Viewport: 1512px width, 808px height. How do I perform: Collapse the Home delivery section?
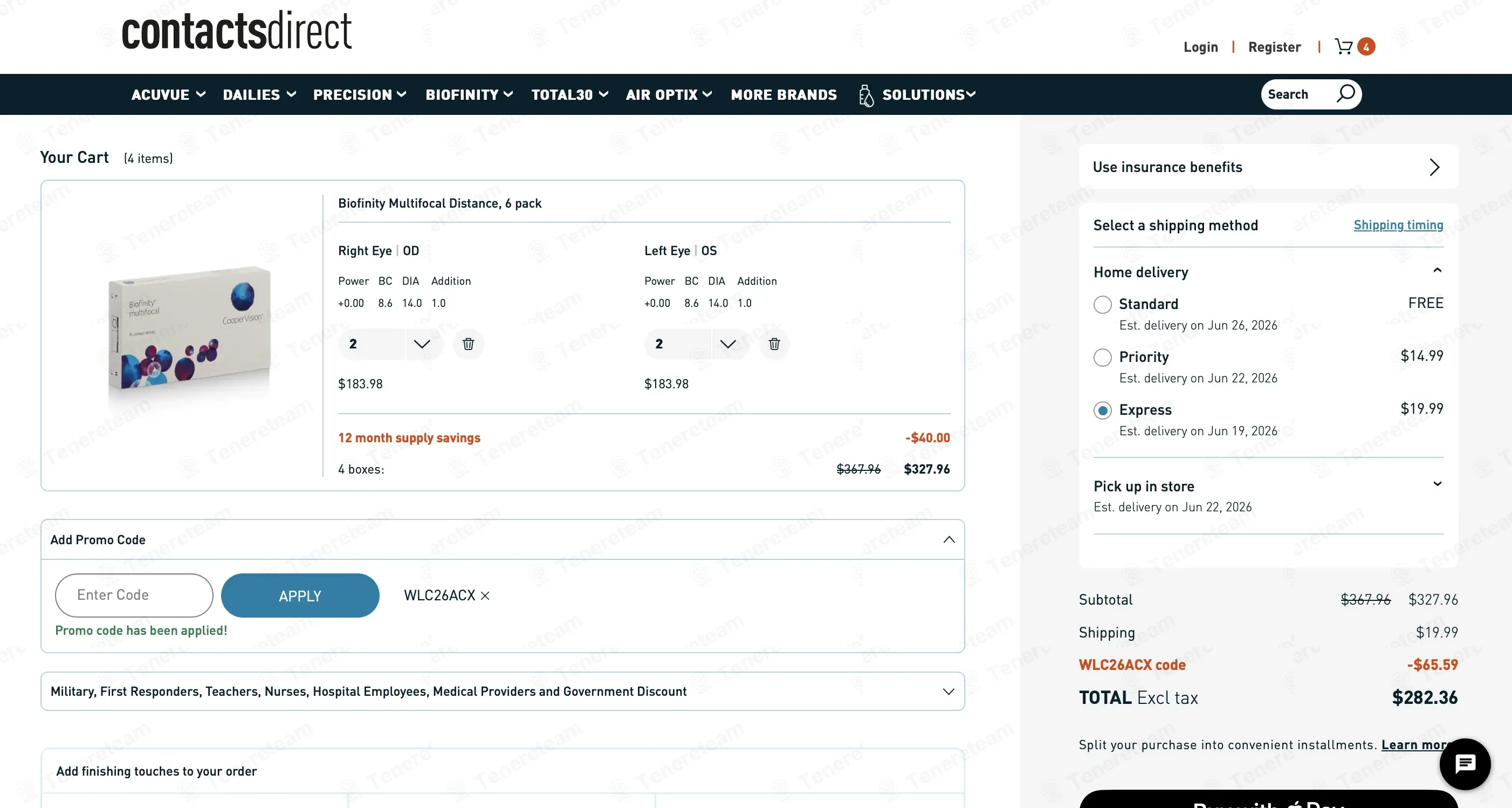tap(1437, 271)
